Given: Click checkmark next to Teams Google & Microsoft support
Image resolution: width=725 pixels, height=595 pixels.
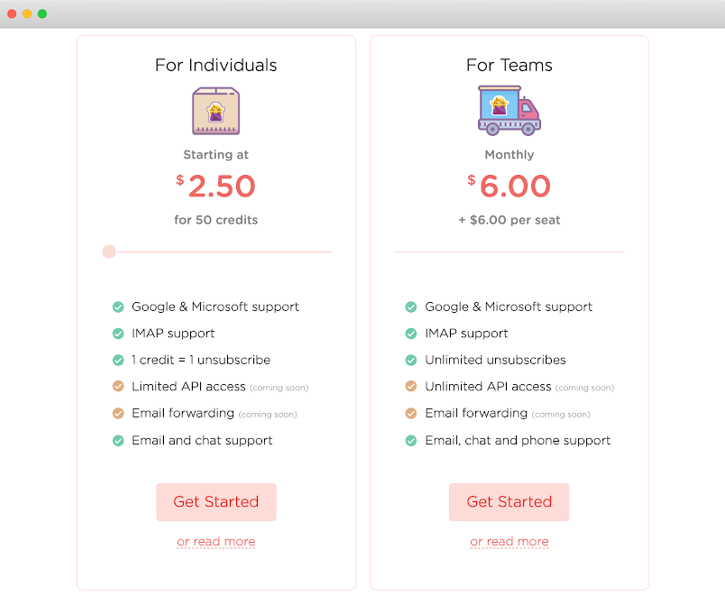Looking at the screenshot, I should [411, 307].
